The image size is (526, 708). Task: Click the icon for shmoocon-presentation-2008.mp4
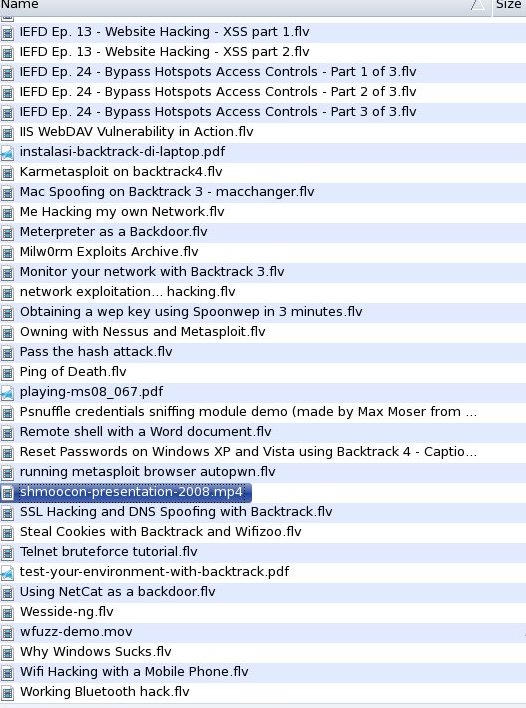[7, 493]
